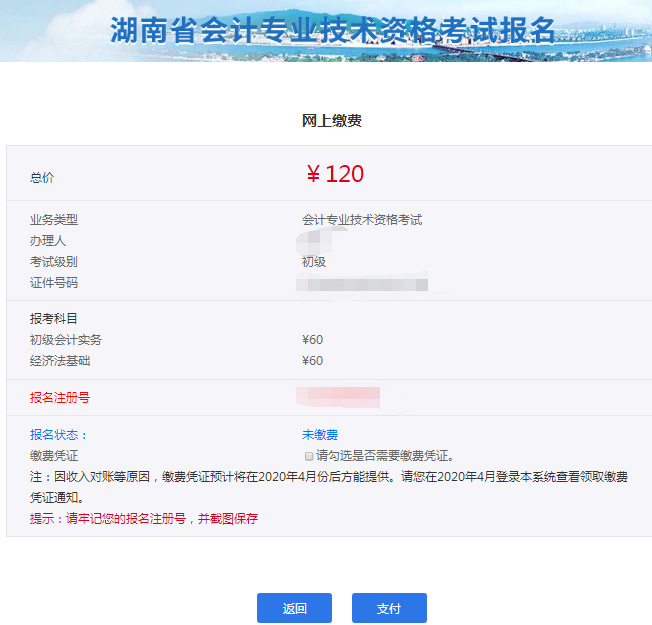
Task: Click the ¥60 fee beside 经济法基础
Action: tap(313, 361)
